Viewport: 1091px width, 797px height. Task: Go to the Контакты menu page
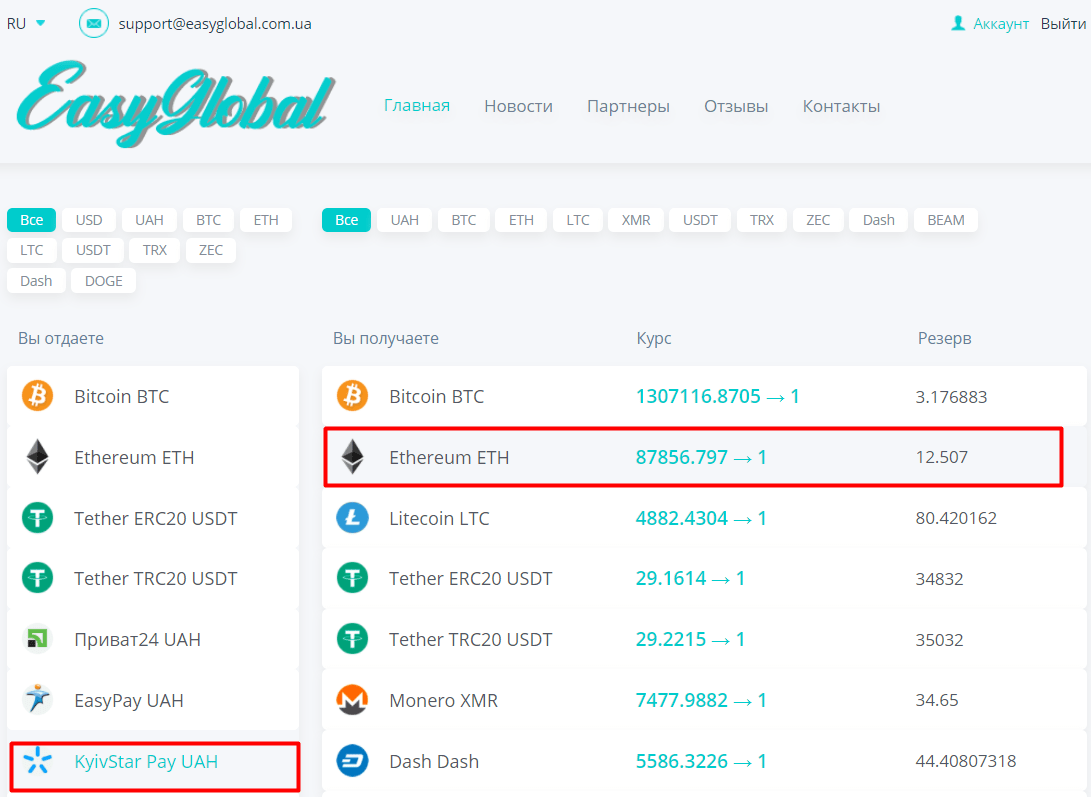841,106
